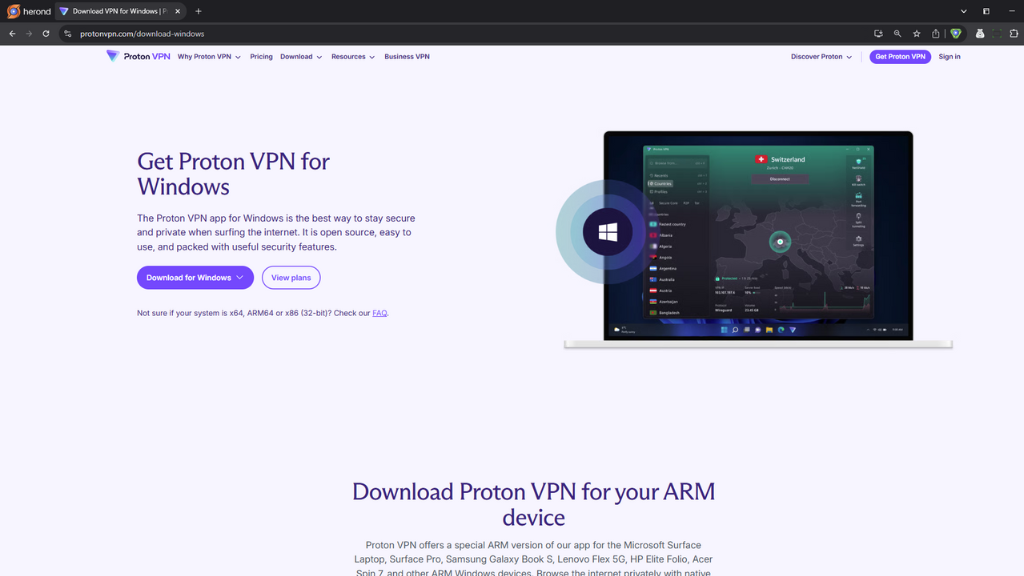Click the protonvpn.com address bar URL
1024x576 pixels.
142,34
